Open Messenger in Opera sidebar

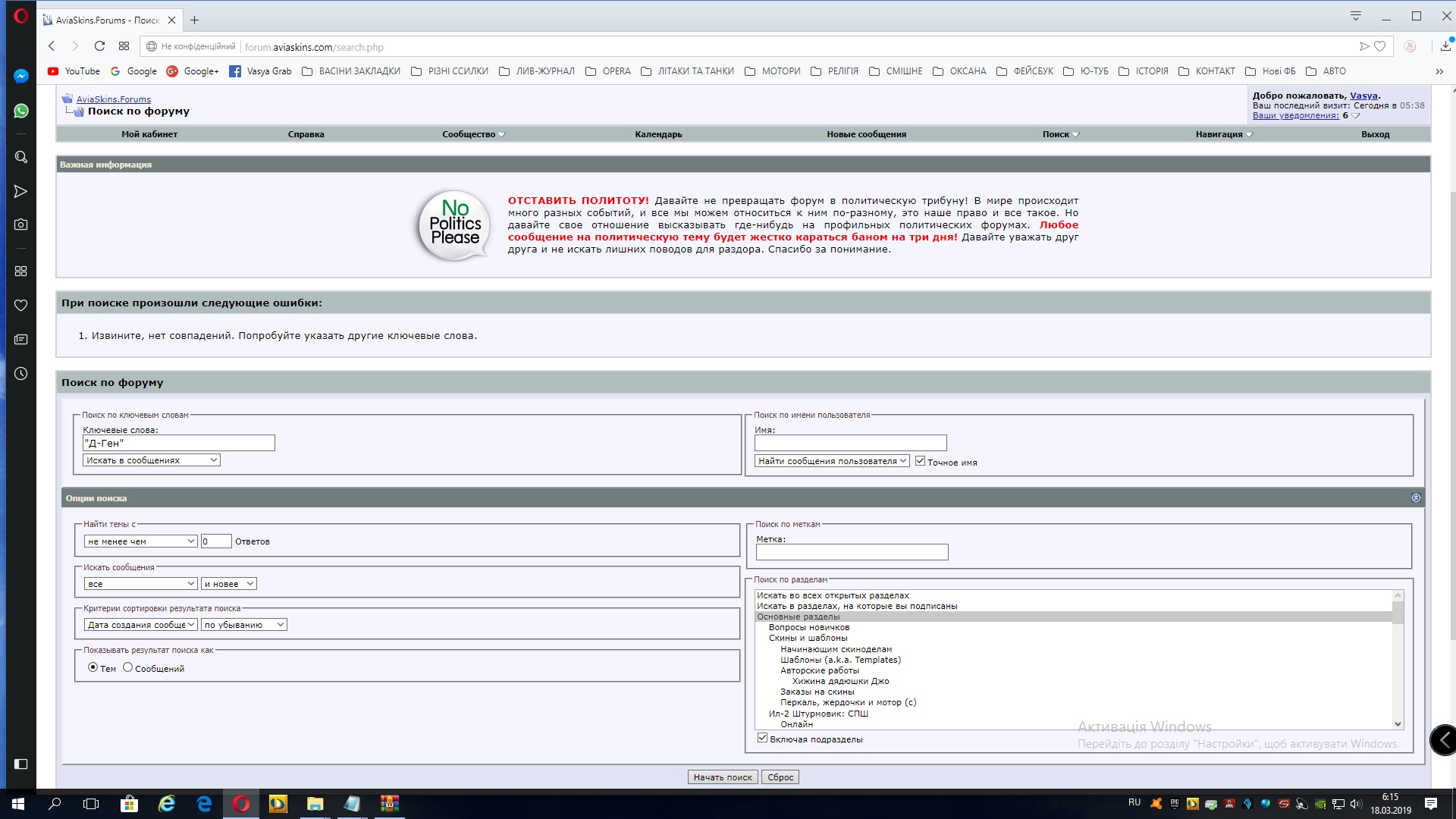[21, 76]
